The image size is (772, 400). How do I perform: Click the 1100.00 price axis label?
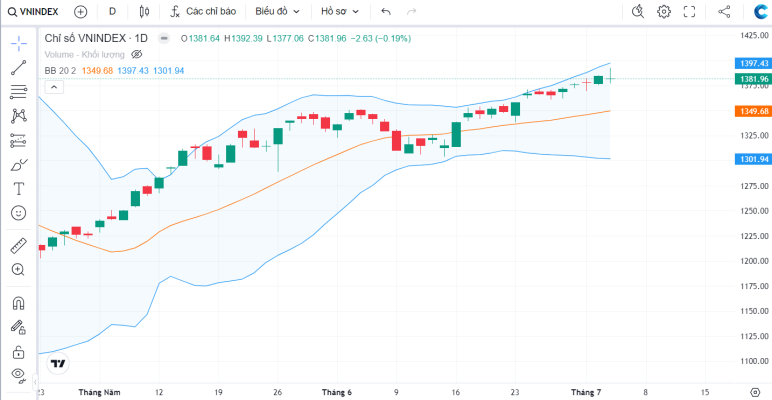coord(754,361)
